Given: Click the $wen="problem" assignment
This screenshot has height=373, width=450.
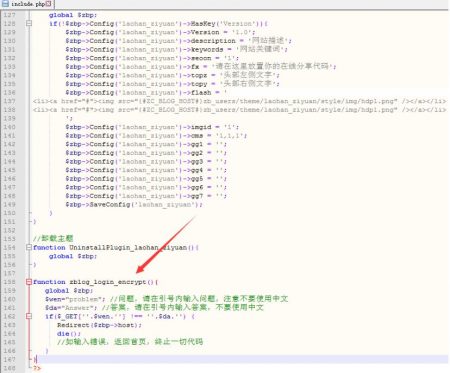Looking at the screenshot, I should coord(75,299).
